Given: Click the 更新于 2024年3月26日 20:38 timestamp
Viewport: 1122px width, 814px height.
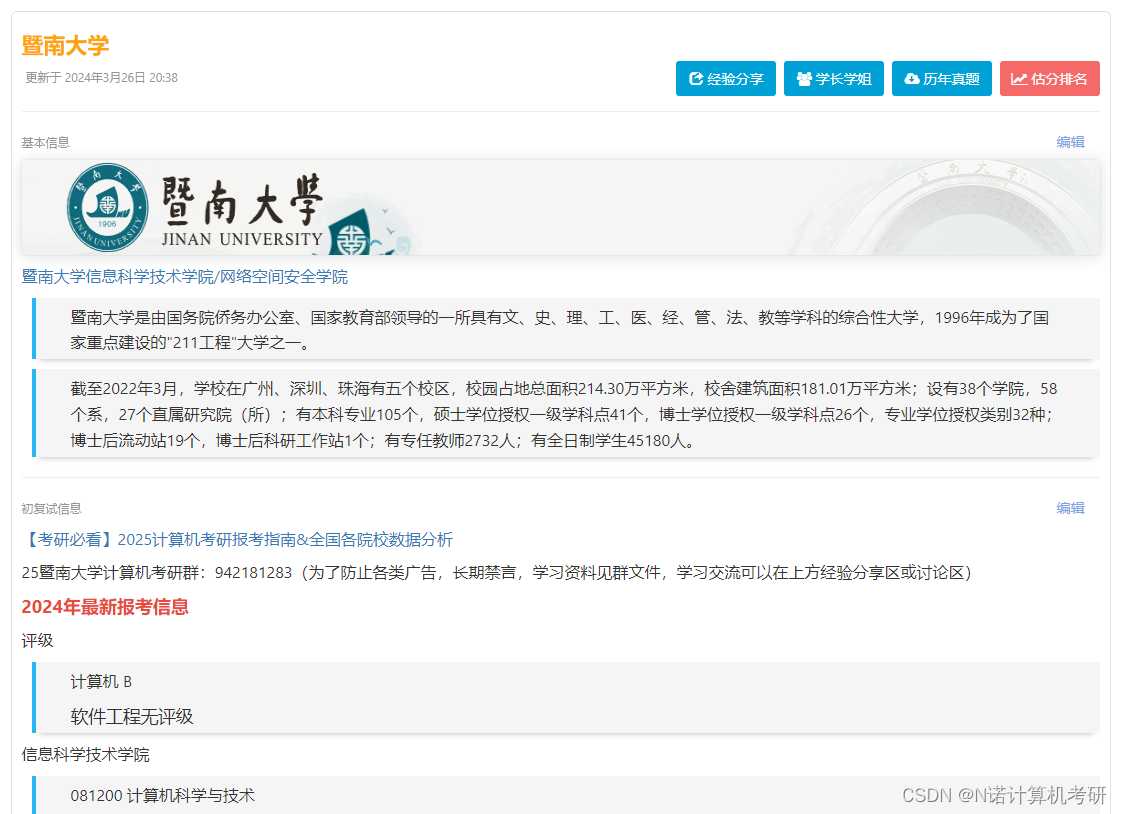Looking at the screenshot, I should [x=102, y=77].
